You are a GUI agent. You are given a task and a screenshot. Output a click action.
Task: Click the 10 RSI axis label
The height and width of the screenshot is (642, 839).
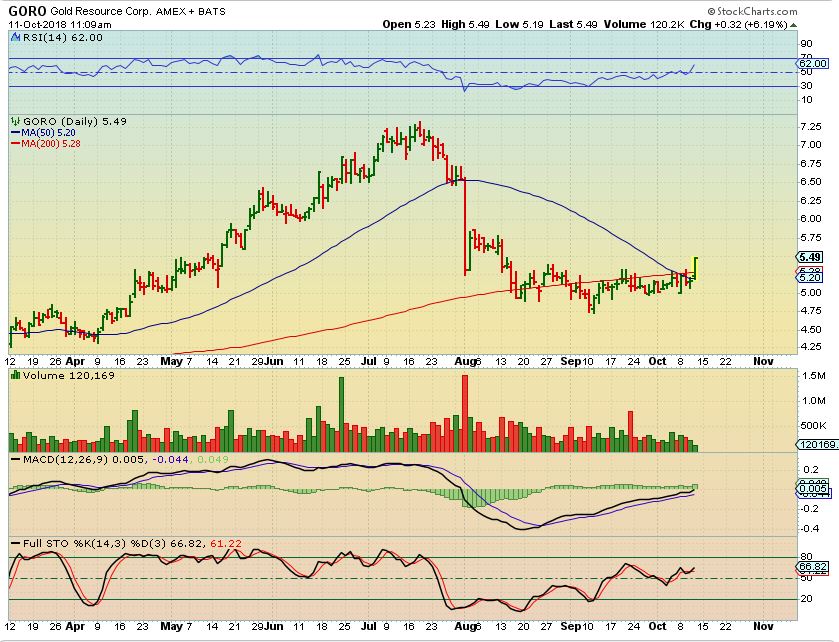click(x=806, y=100)
